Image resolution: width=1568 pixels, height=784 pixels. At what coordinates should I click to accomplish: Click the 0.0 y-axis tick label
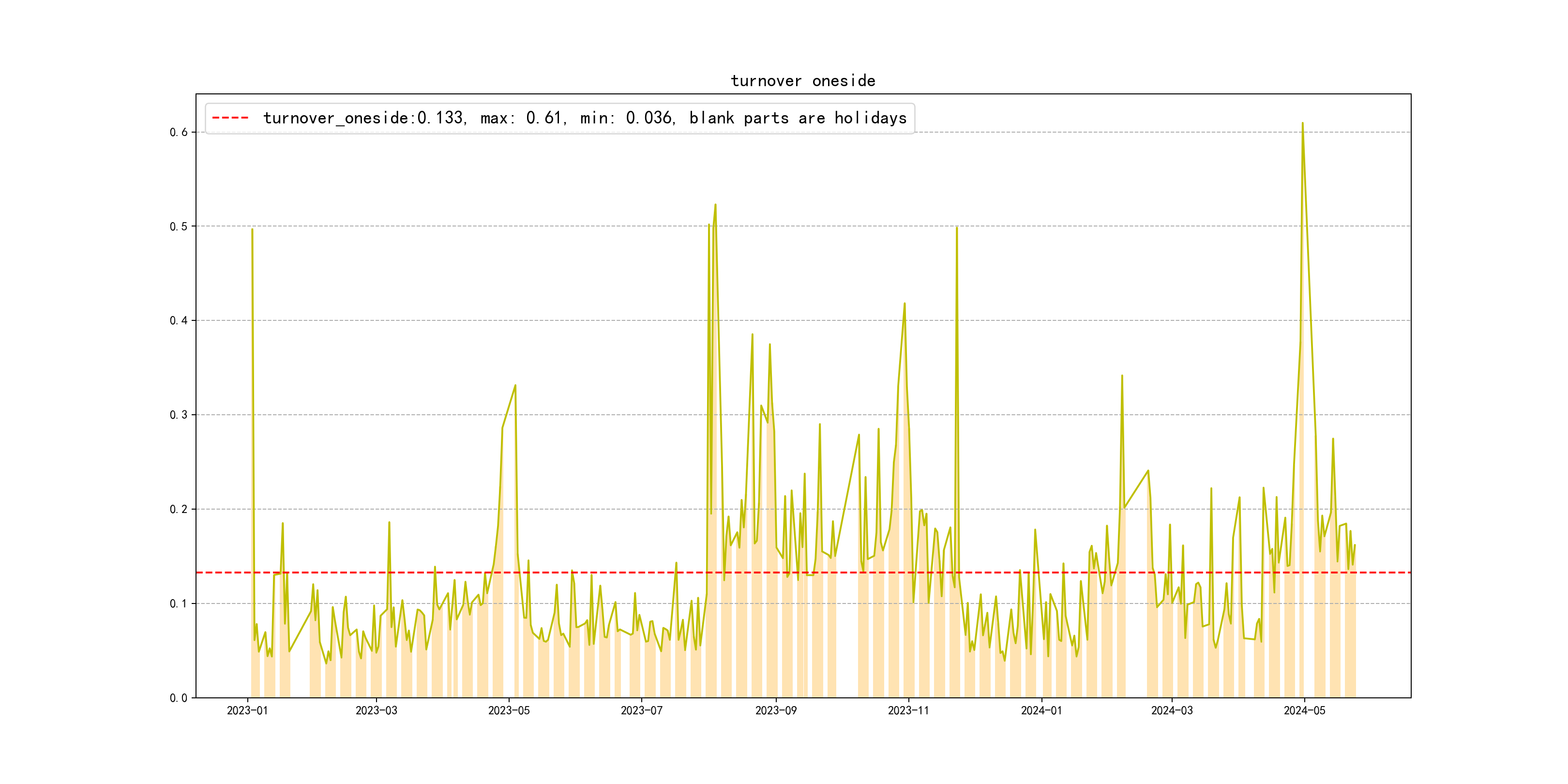(179, 698)
